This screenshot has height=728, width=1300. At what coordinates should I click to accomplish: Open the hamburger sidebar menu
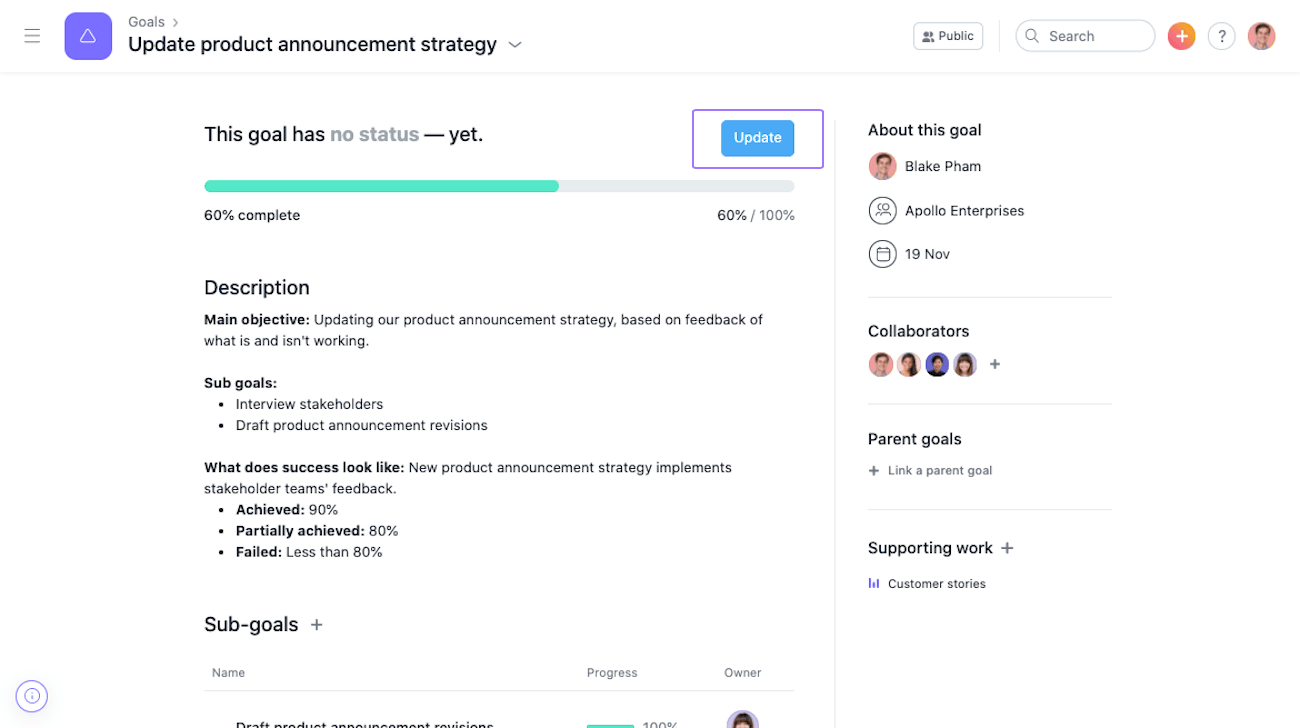[32, 36]
